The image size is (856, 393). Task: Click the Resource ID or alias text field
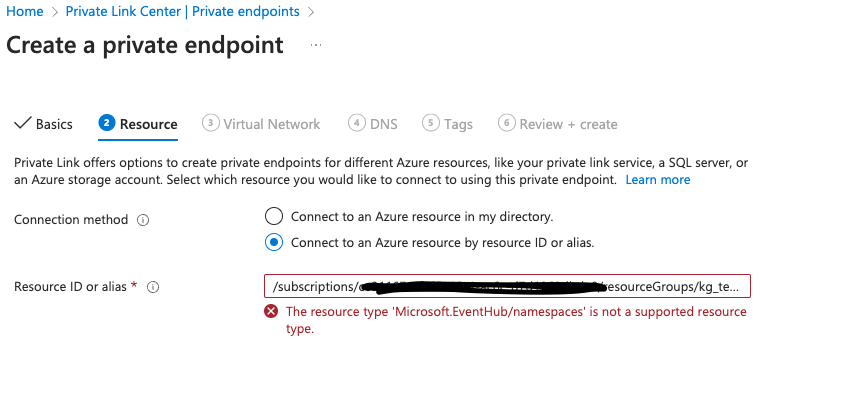click(507, 286)
